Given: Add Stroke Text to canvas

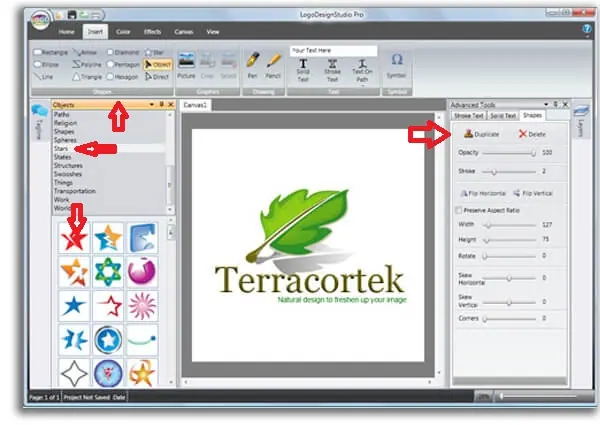Looking at the screenshot, I should [332, 71].
